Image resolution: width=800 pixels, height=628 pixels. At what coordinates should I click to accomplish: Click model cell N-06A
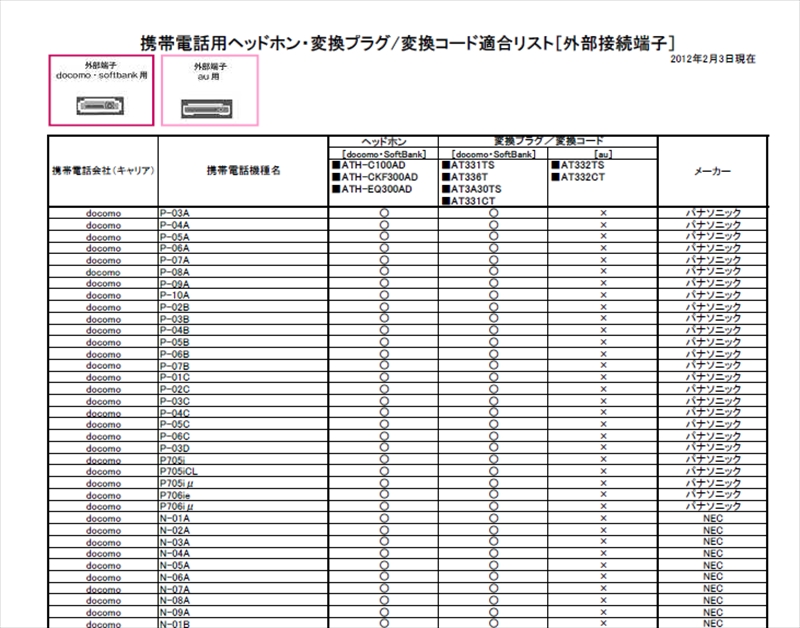pyautogui.click(x=243, y=577)
